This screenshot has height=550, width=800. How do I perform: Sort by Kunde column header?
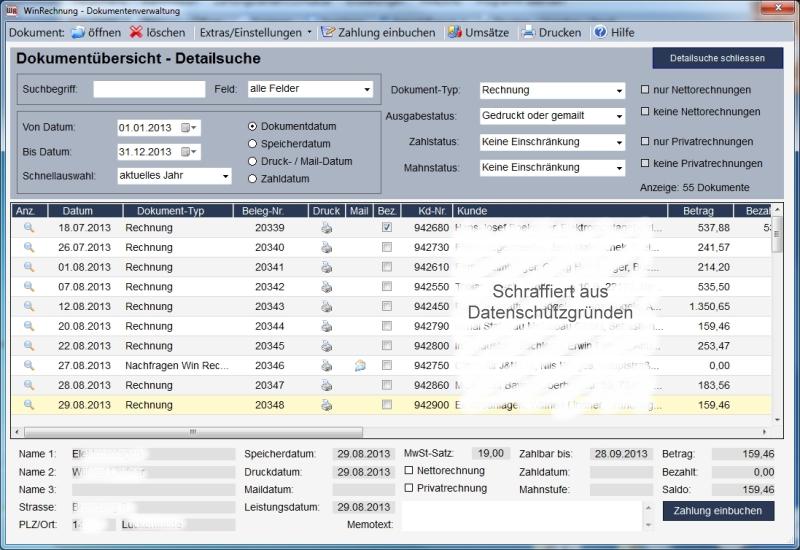point(560,211)
